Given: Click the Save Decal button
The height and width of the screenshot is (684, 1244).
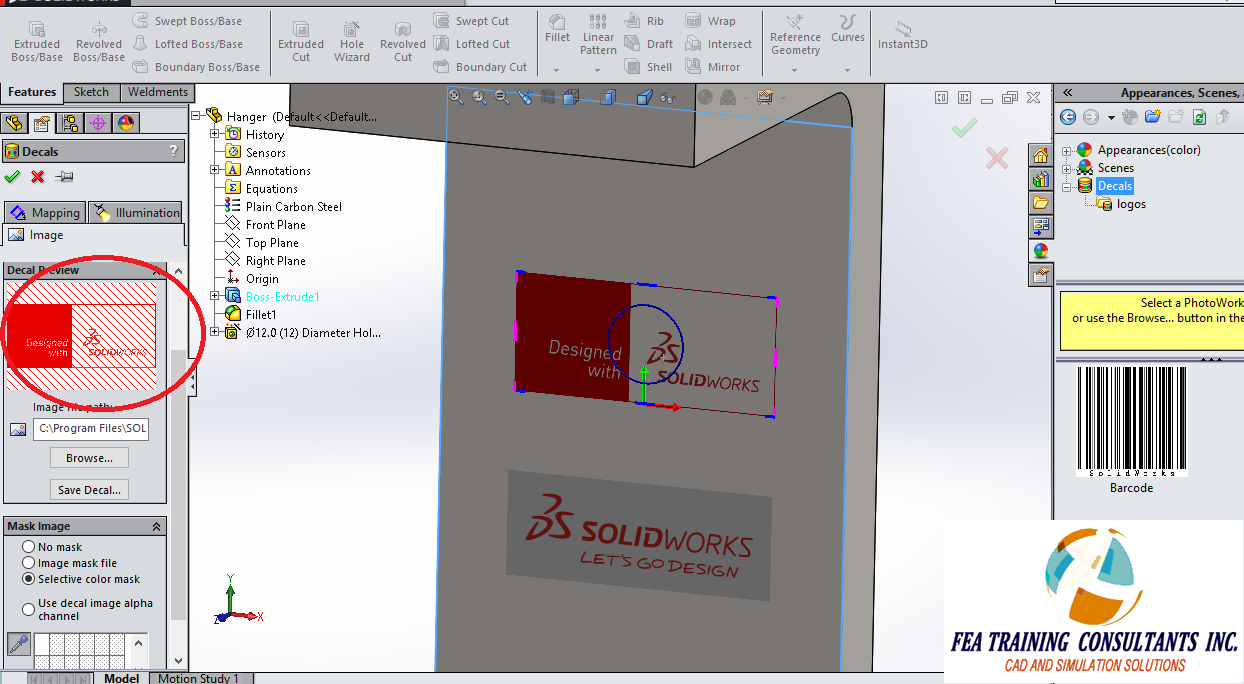Looking at the screenshot, I should tap(89, 489).
